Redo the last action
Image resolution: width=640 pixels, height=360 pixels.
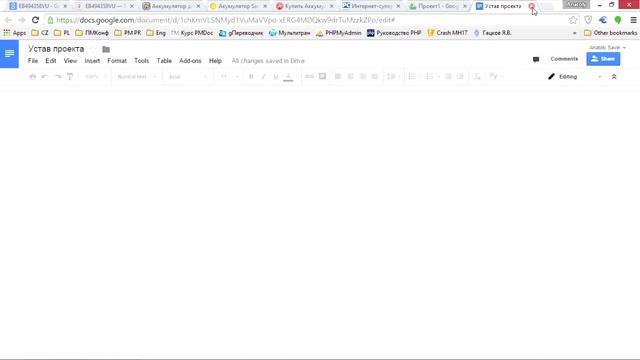(x=58, y=77)
